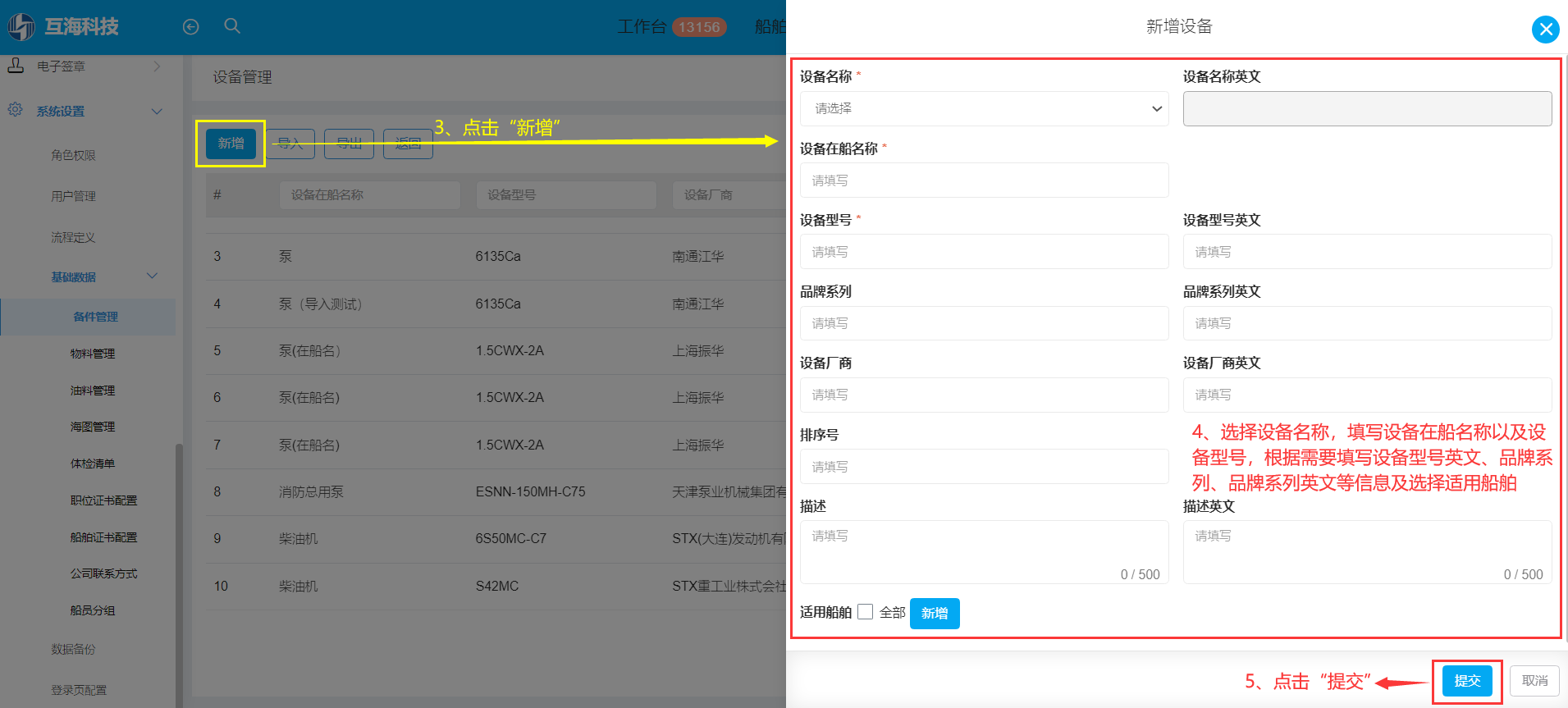
Task: Open the 工作台 tab in header
Action: (x=642, y=27)
